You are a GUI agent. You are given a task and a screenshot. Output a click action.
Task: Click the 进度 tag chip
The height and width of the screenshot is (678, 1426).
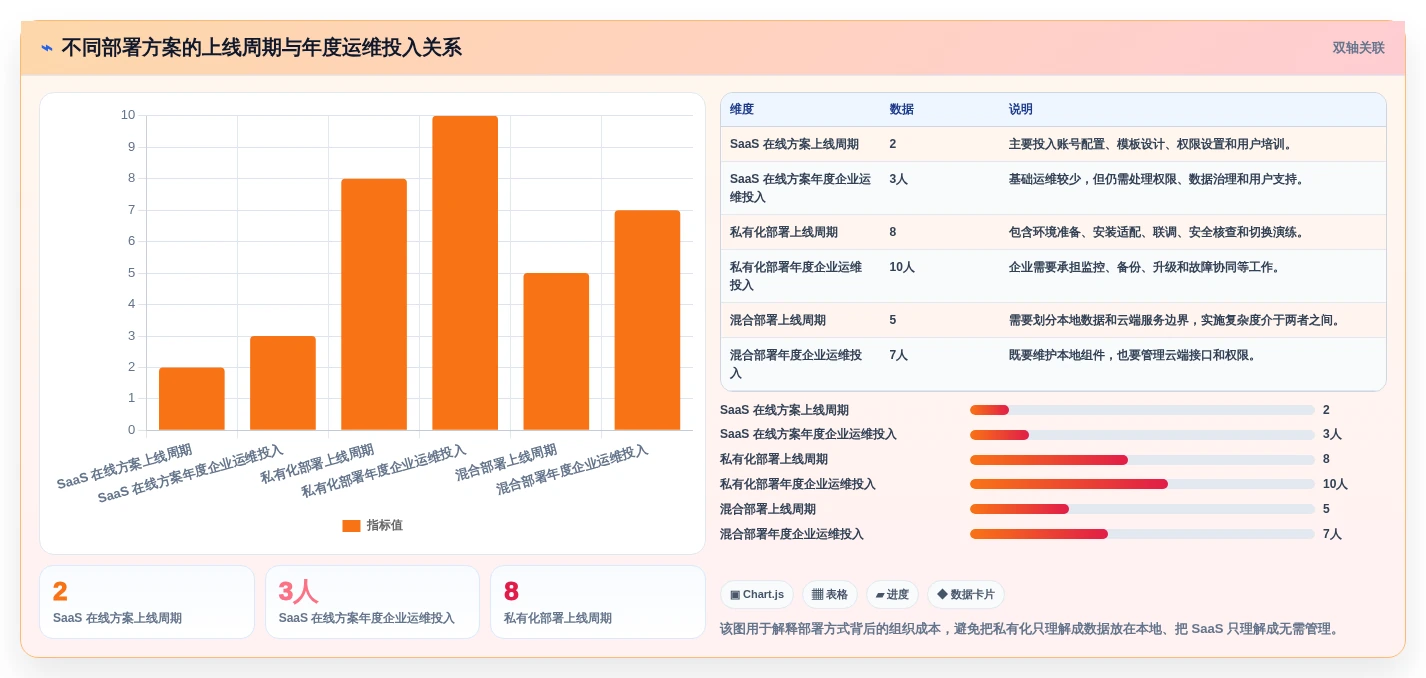[x=892, y=595]
